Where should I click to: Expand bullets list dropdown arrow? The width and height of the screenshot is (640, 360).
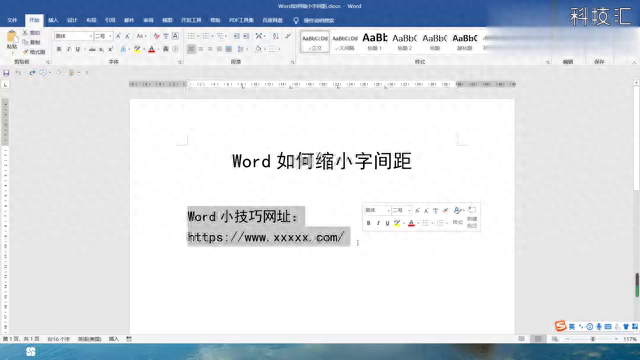[198, 36]
